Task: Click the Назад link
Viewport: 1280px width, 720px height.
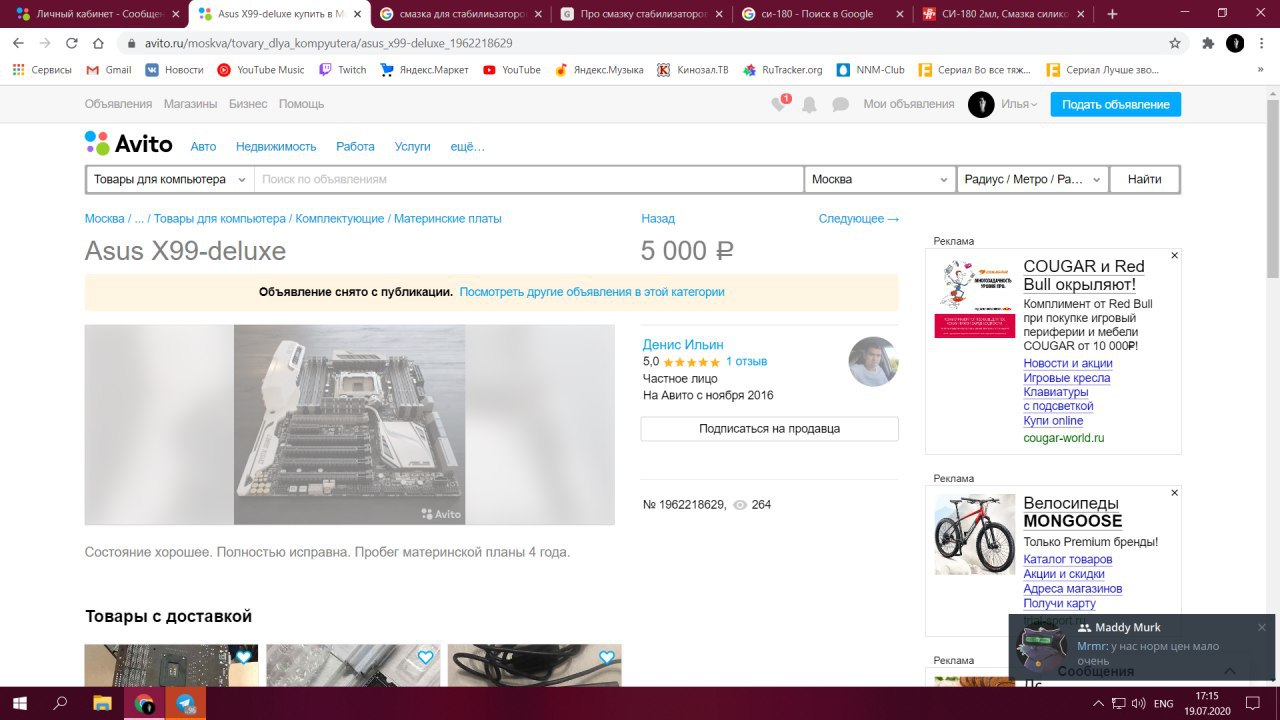Action: coord(658,218)
